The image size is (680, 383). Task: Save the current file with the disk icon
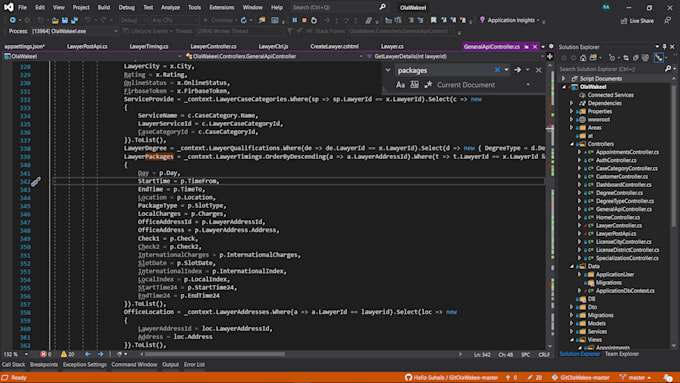click(x=65, y=20)
